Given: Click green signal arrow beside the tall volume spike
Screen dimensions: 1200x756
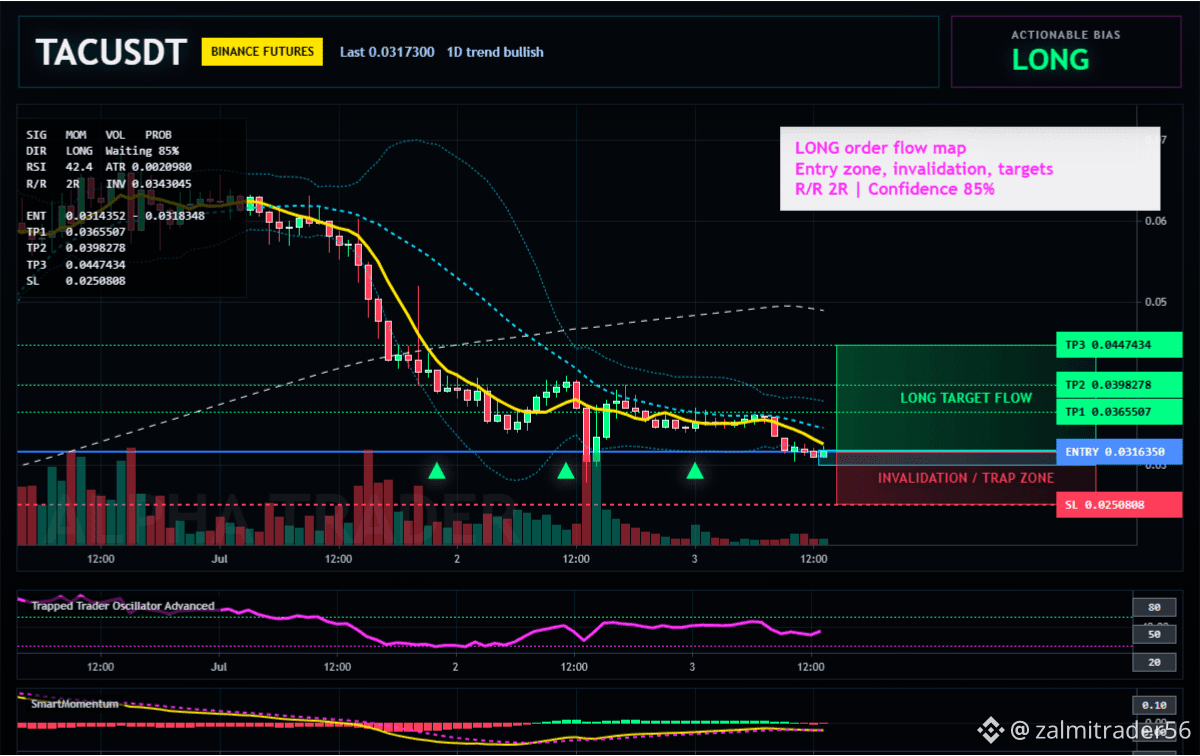Looking at the screenshot, I should coord(566,470).
